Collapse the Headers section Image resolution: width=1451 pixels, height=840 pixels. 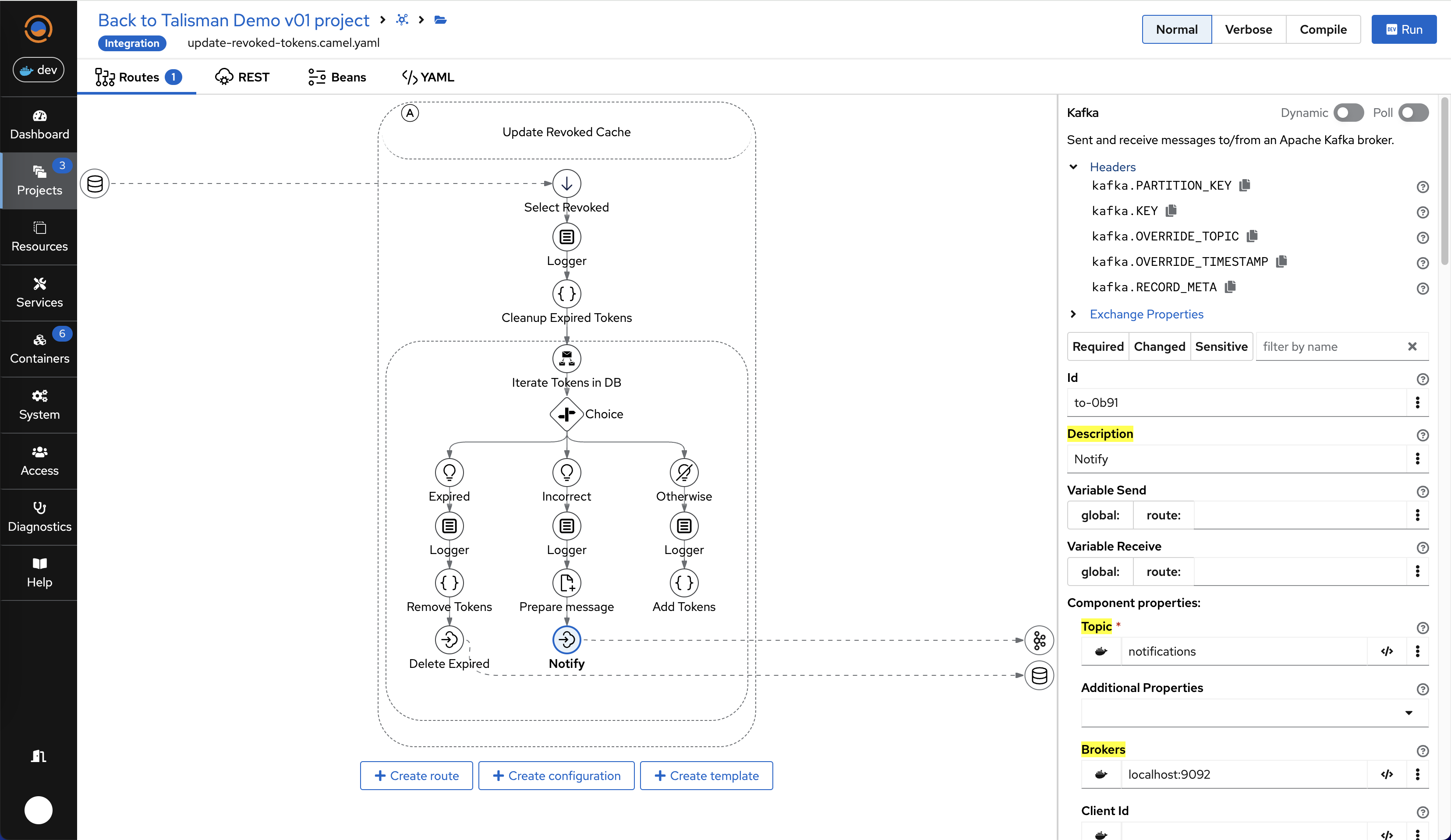1073,167
